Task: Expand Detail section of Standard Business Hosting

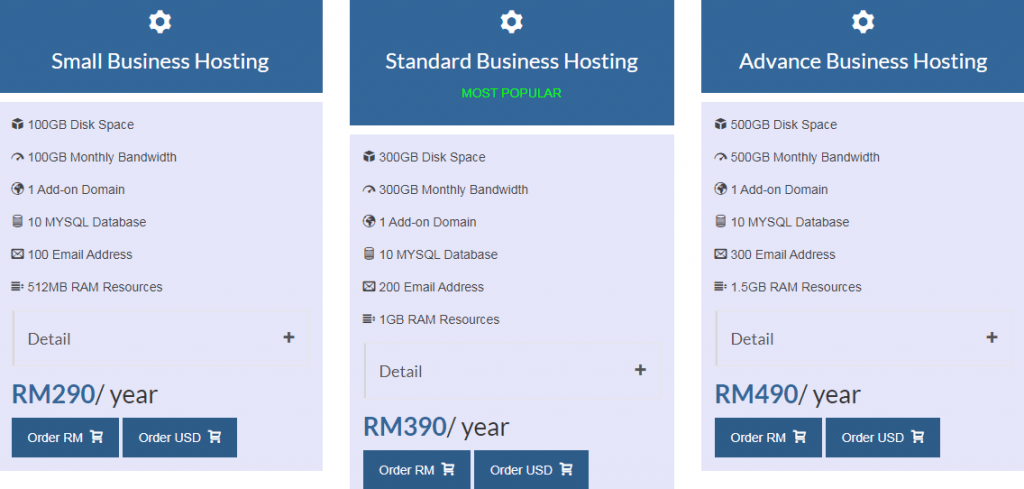Action: click(x=512, y=371)
